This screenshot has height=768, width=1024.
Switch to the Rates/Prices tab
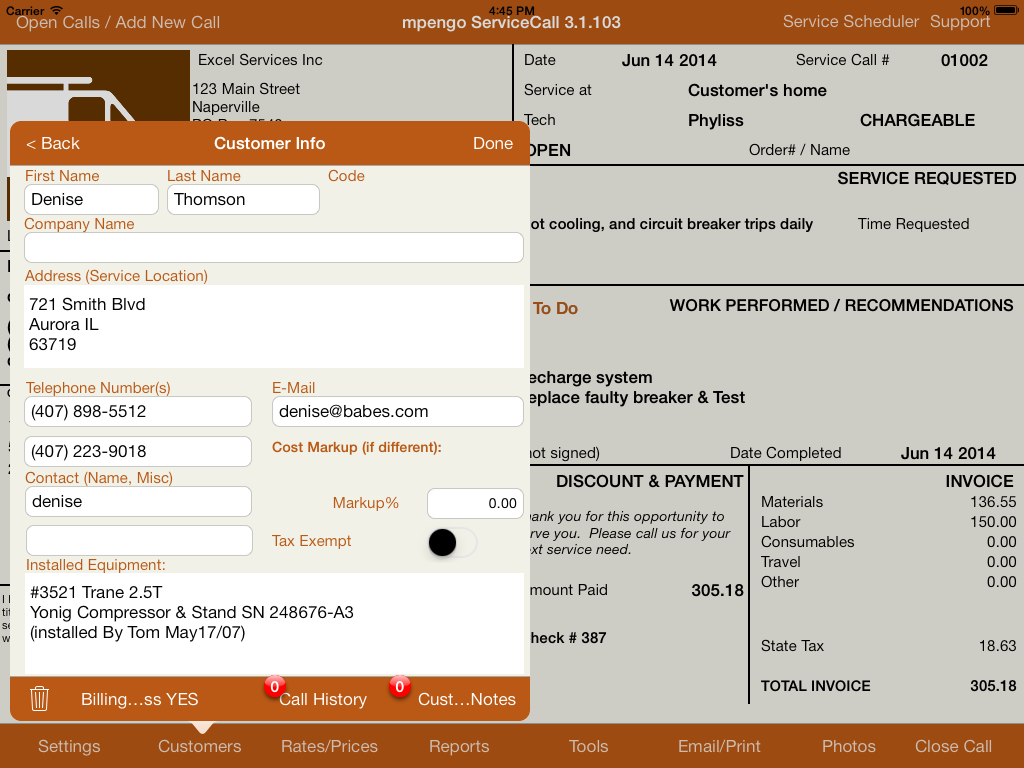point(329,746)
